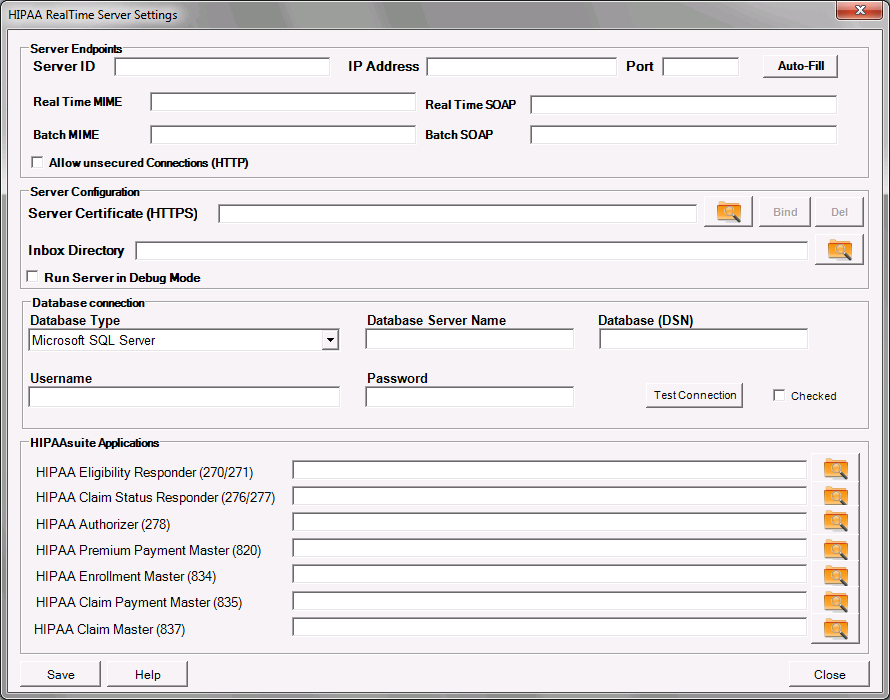
Task: Browse for HIPAA Enrollment Master (834) path
Action: pos(835,575)
